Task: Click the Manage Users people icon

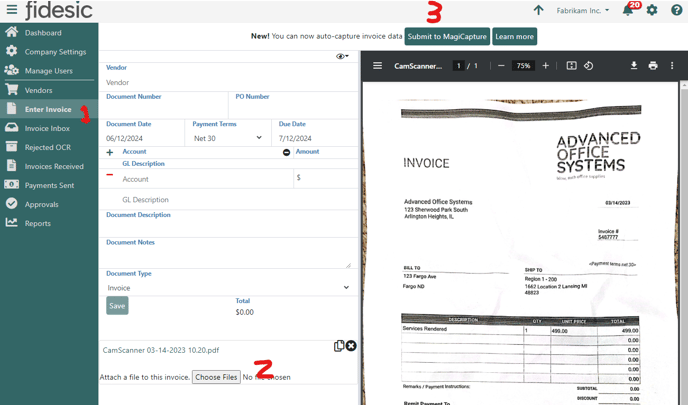Action: pos(11,70)
